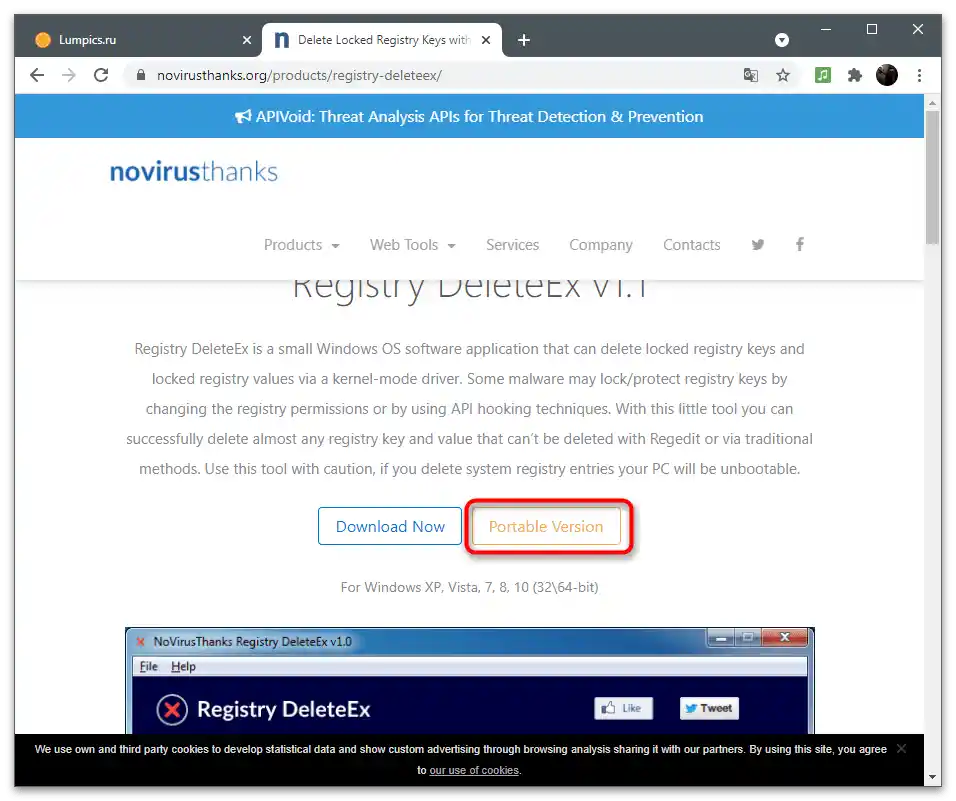Open the Company page
The width and height of the screenshot is (956, 801).
click(601, 245)
